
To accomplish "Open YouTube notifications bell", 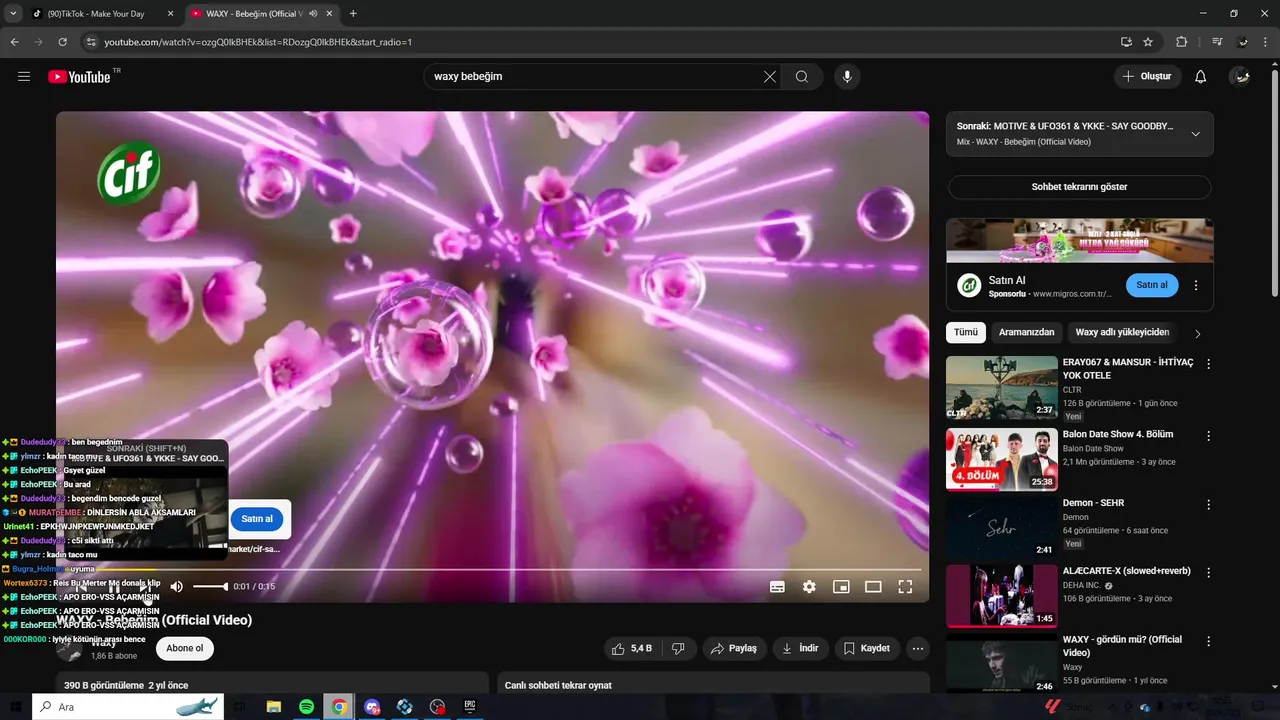I will coord(1201,77).
